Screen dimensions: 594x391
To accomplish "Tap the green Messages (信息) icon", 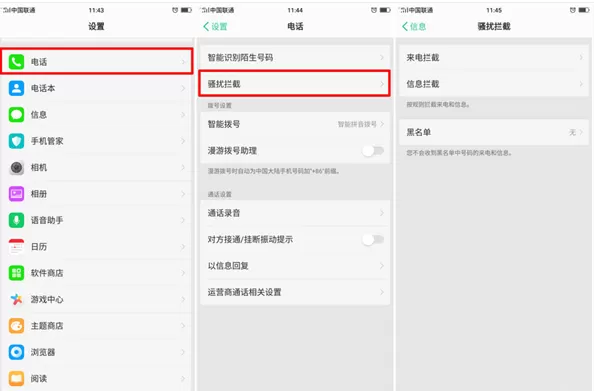I will click(x=16, y=114).
